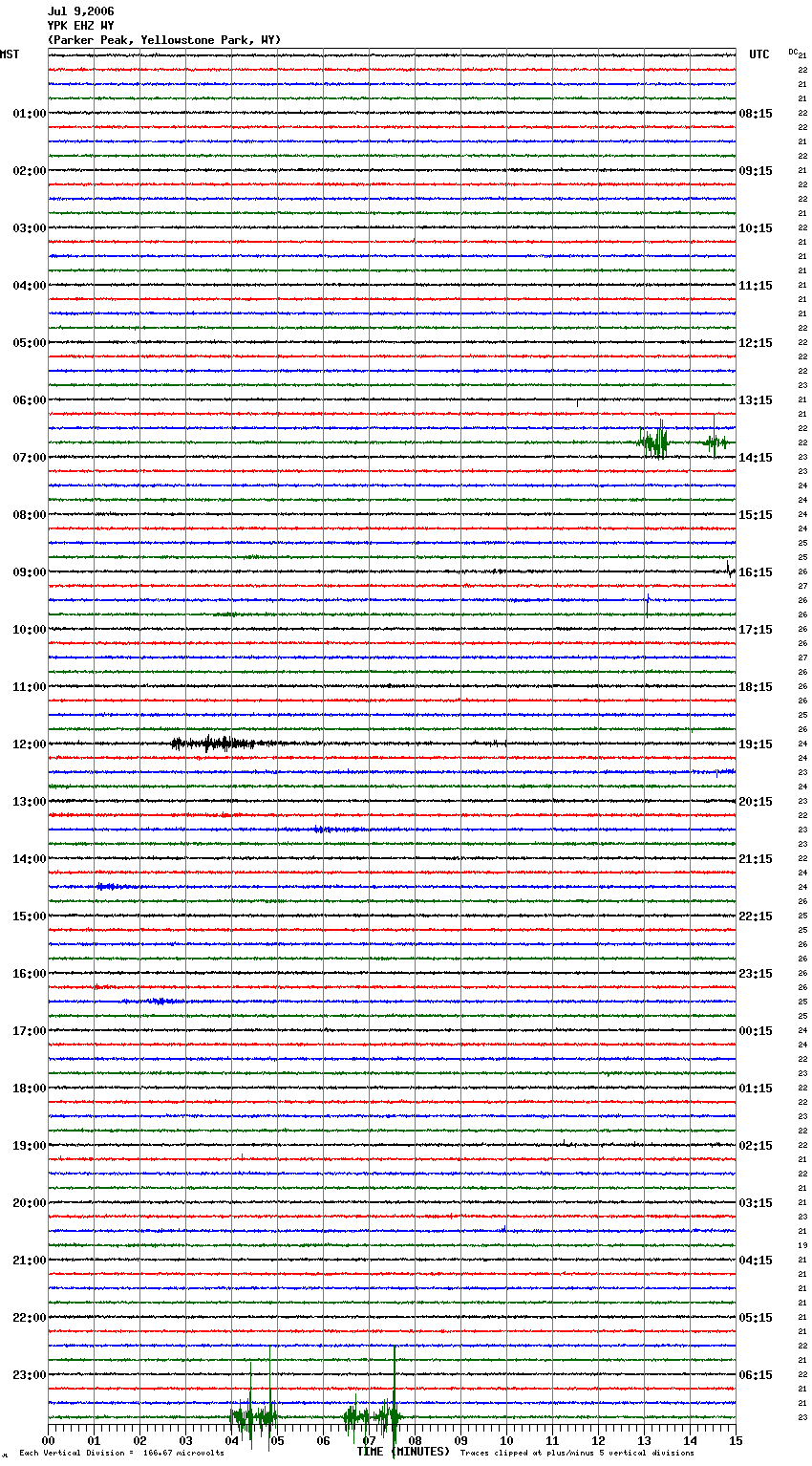Click the 00:15 UTC time label
812x1466 pixels.
(756, 1031)
